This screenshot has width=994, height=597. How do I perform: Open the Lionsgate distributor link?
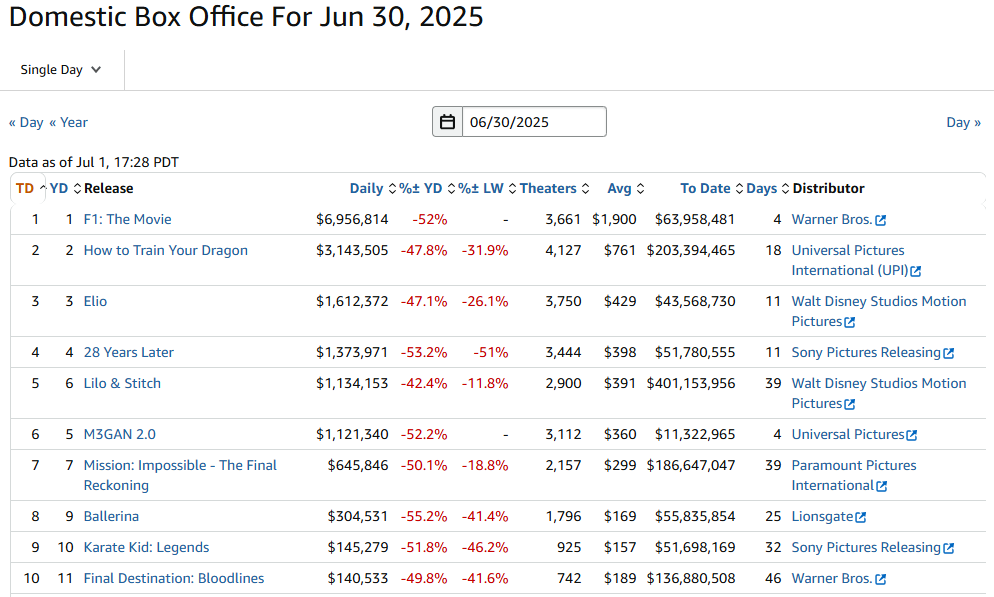pyautogui.click(x=822, y=517)
